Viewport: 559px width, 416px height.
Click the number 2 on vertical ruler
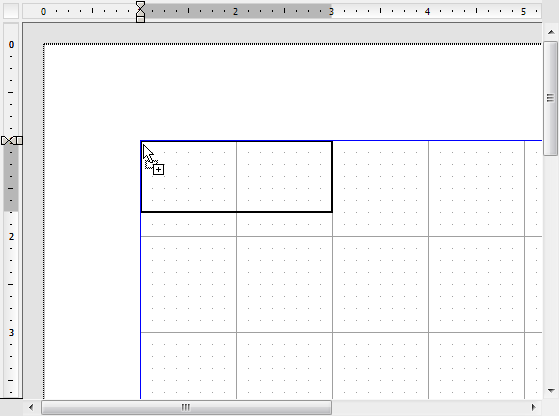pos(11,236)
